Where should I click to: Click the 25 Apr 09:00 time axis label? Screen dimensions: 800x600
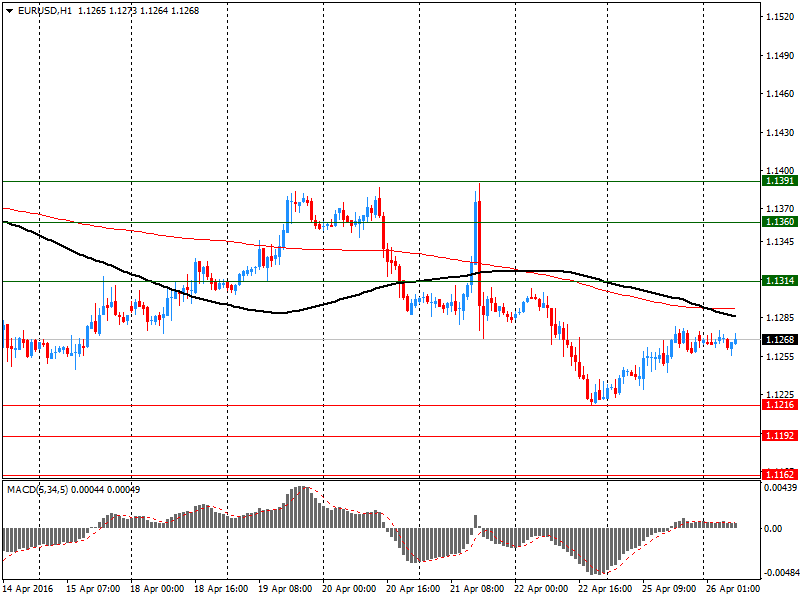tap(669, 589)
